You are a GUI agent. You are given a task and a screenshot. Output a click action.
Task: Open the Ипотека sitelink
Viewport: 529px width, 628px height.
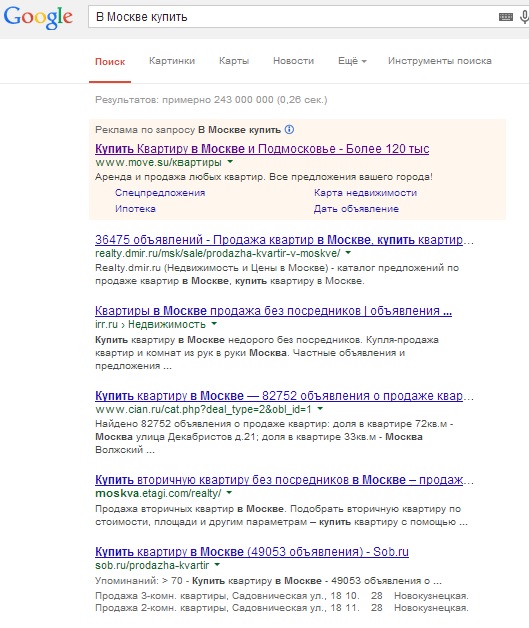click(x=135, y=209)
